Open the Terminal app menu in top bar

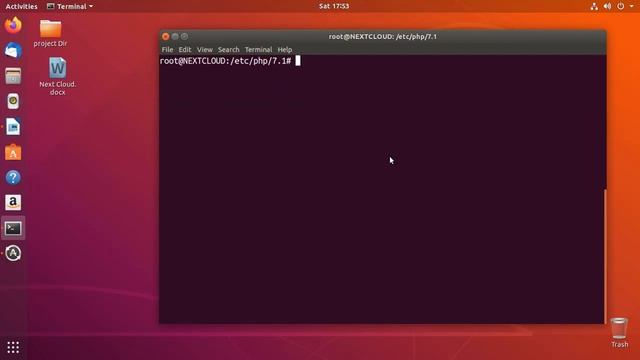pos(70,6)
